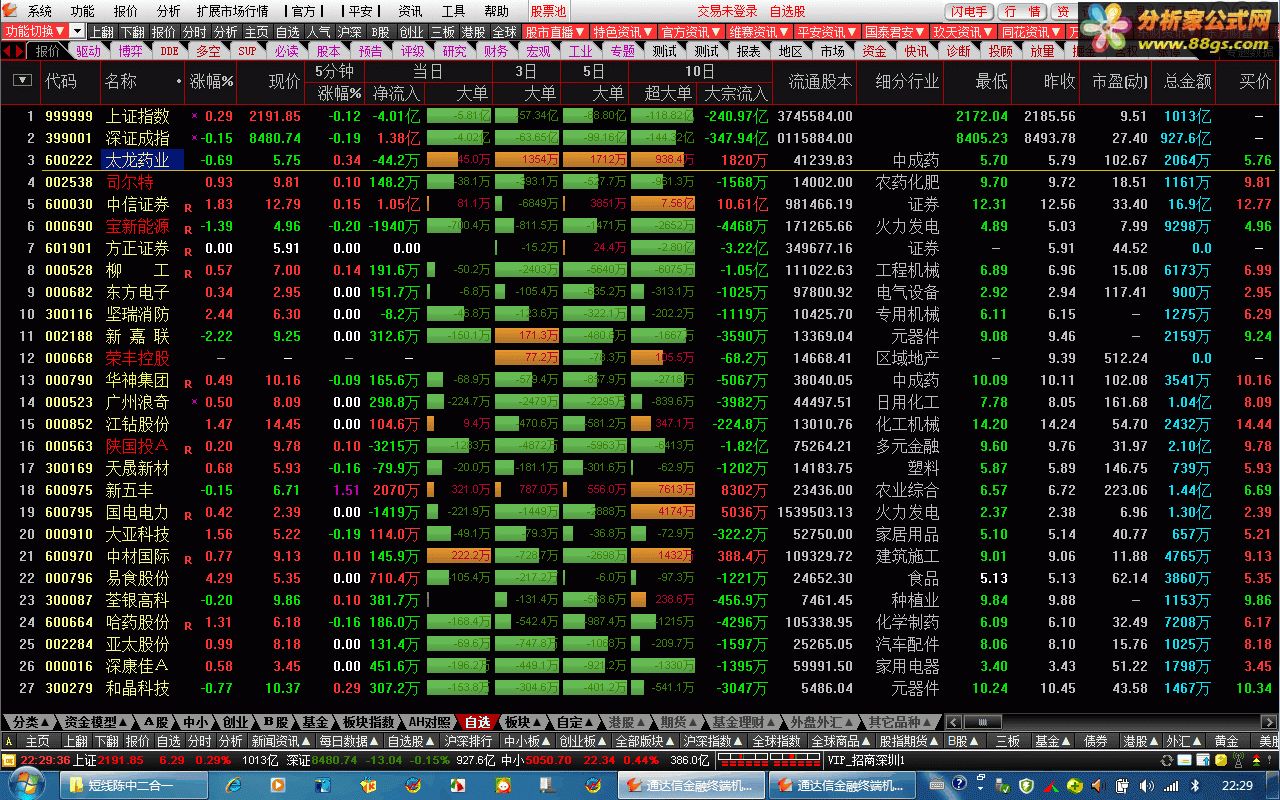Click the 行情 button at the top right

click(x=1022, y=11)
